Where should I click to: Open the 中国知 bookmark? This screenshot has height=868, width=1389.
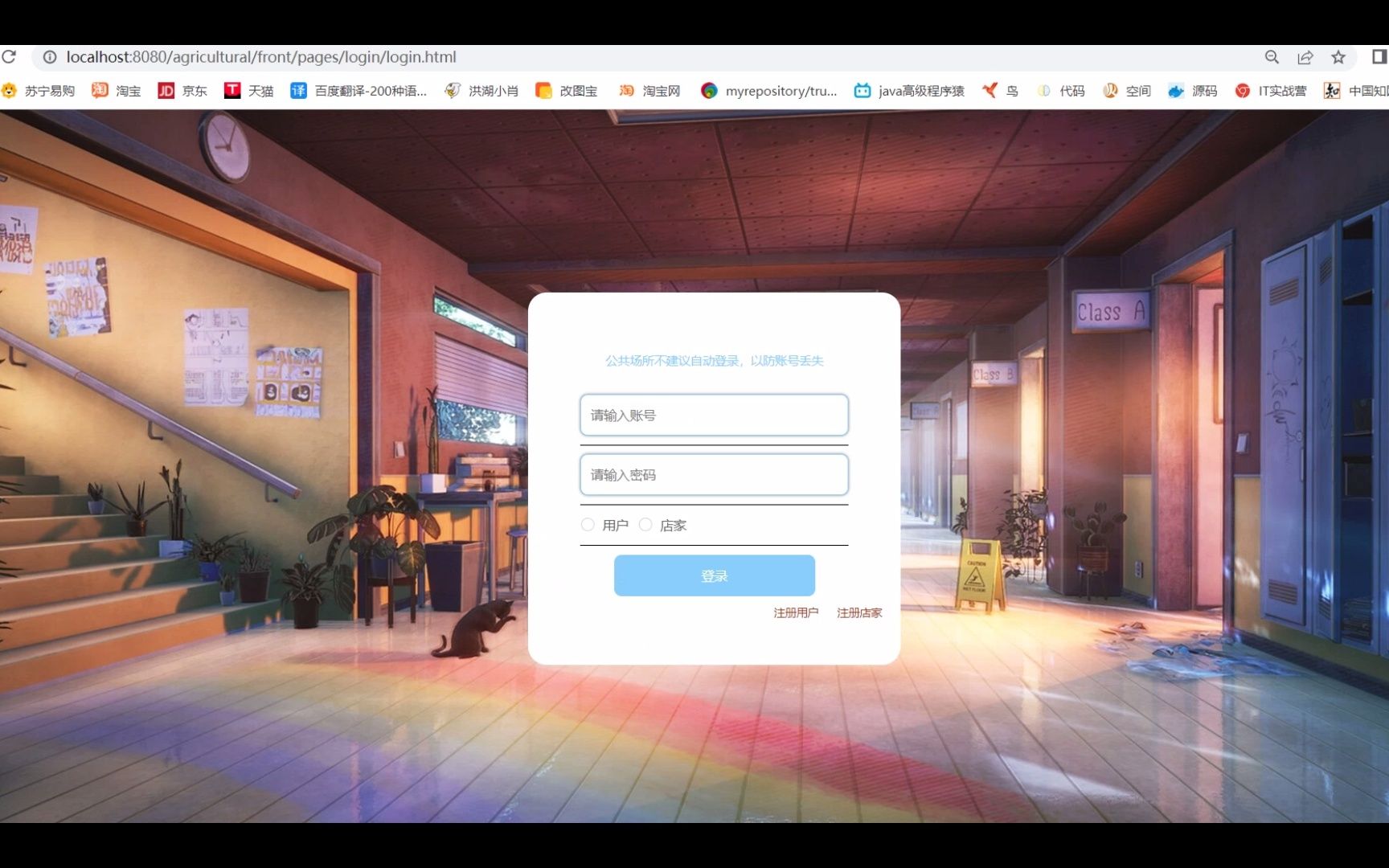(x=1357, y=91)
